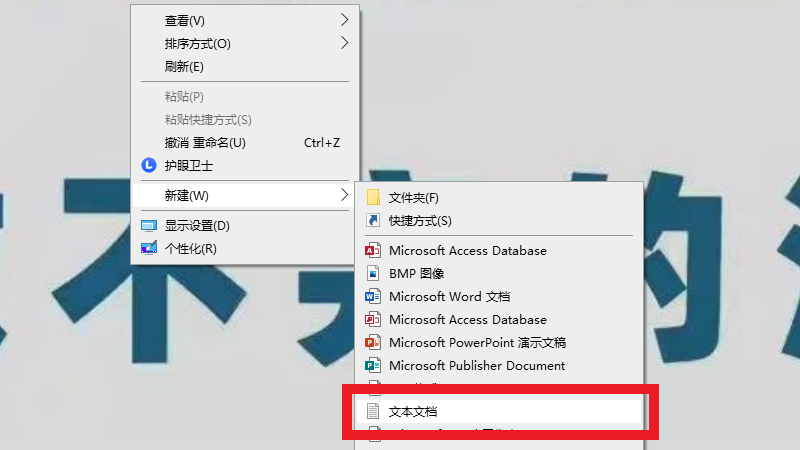
Task: Click the shortcut arrow icon for 快捷方式
Action: click(373, 220)
